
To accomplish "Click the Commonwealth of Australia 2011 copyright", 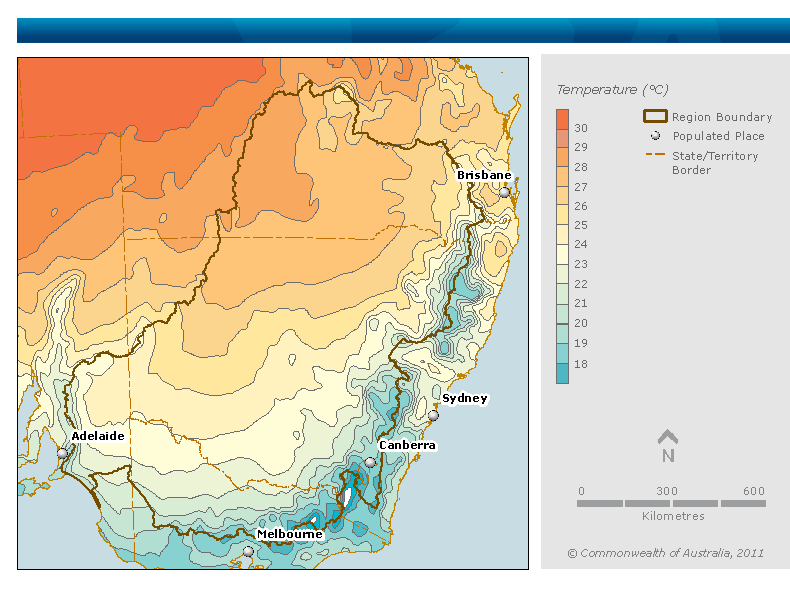I will click(666, 553).
